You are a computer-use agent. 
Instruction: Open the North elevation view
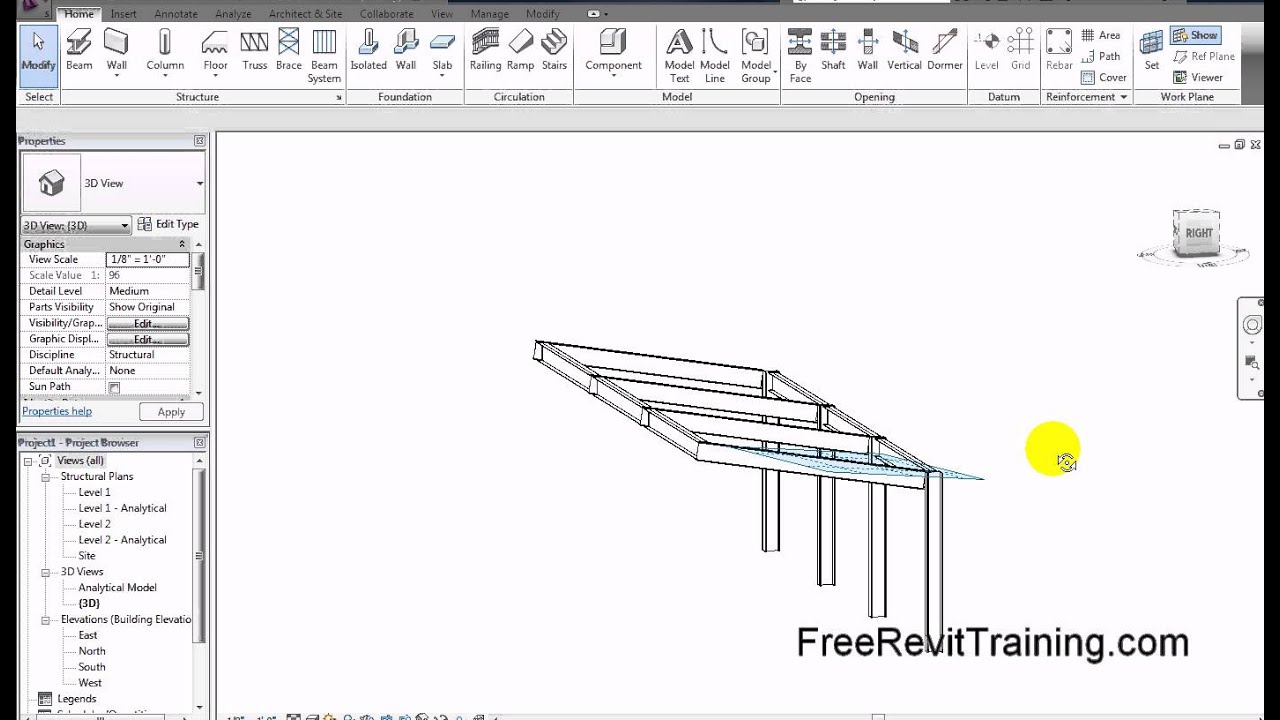[x=92, y=651]
